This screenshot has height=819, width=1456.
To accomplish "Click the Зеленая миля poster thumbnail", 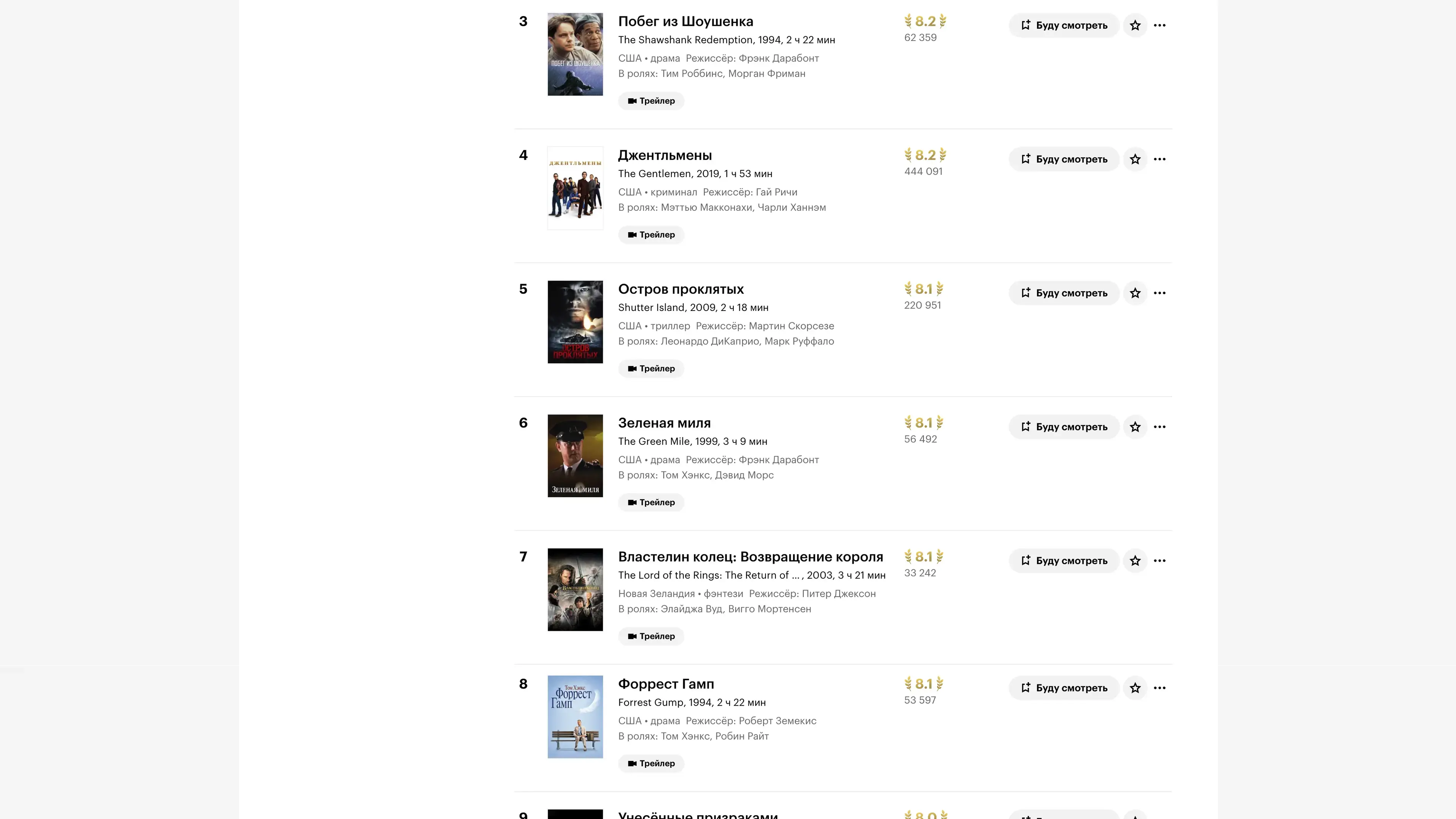I will point(575,456).
